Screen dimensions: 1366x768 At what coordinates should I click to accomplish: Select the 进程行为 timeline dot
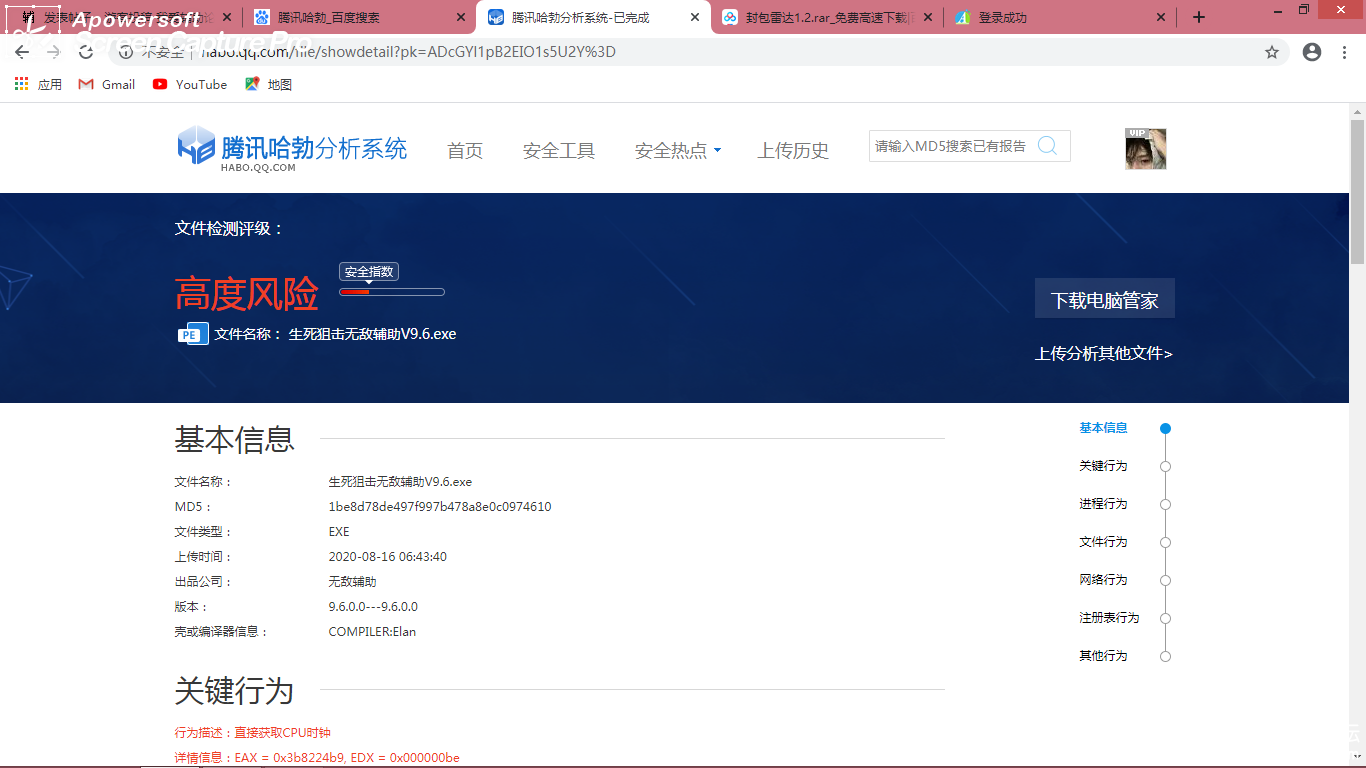tap(1165, 505)
